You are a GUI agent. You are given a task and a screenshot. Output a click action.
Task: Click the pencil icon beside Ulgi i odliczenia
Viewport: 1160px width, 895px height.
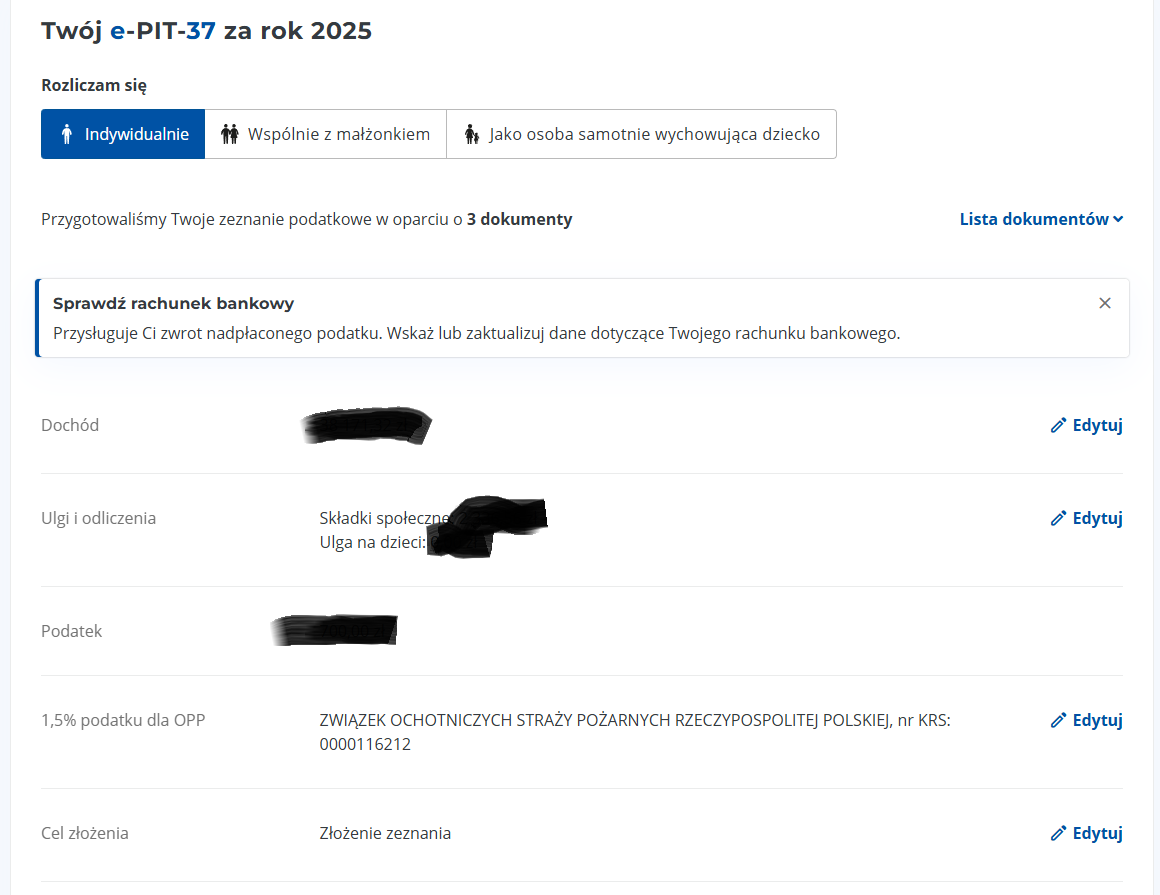pos(1058,518)
